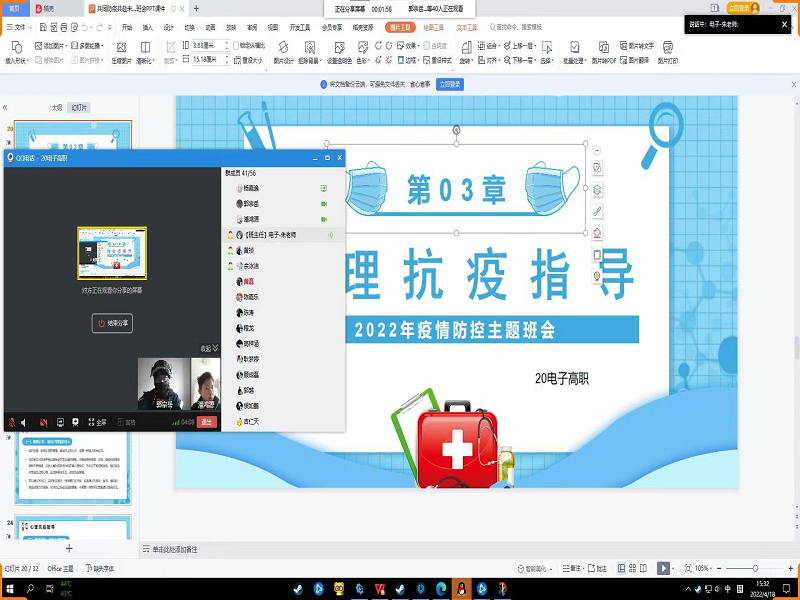This screenshot has height=600, width=800.
Task: Mute the speaker in QQ call toolbar
Action: coord(25,422)
